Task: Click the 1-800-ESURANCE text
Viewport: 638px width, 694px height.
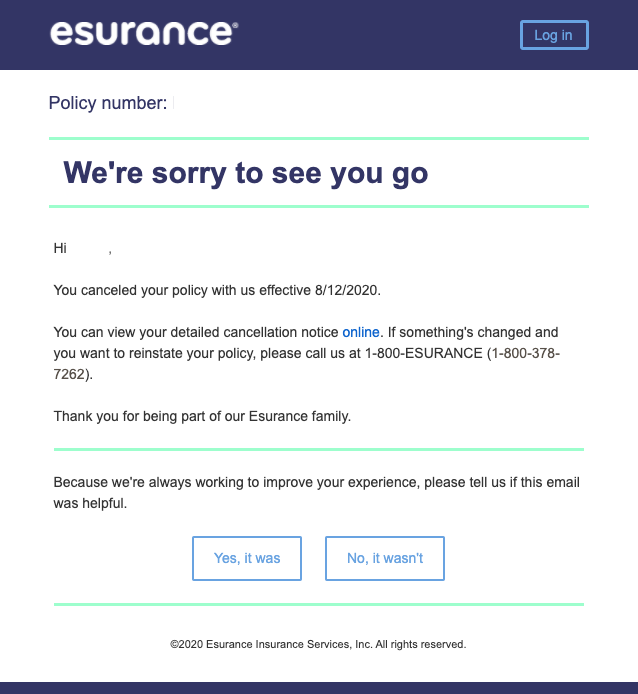Action: [423, 353]
